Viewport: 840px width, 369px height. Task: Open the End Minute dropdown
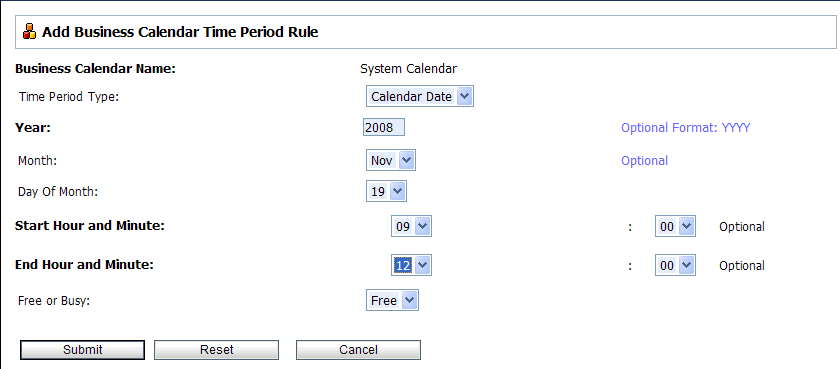(x=675, y=265)
